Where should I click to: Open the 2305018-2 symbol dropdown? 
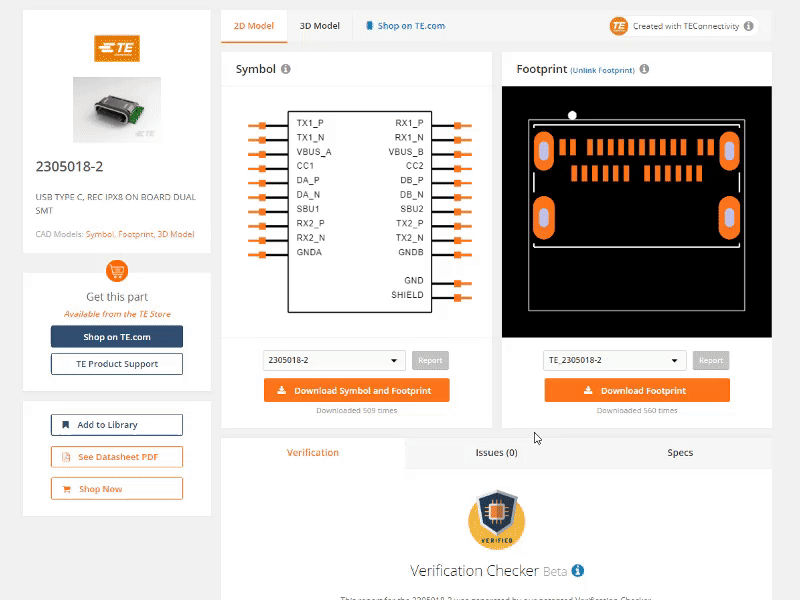coord(334,360)
